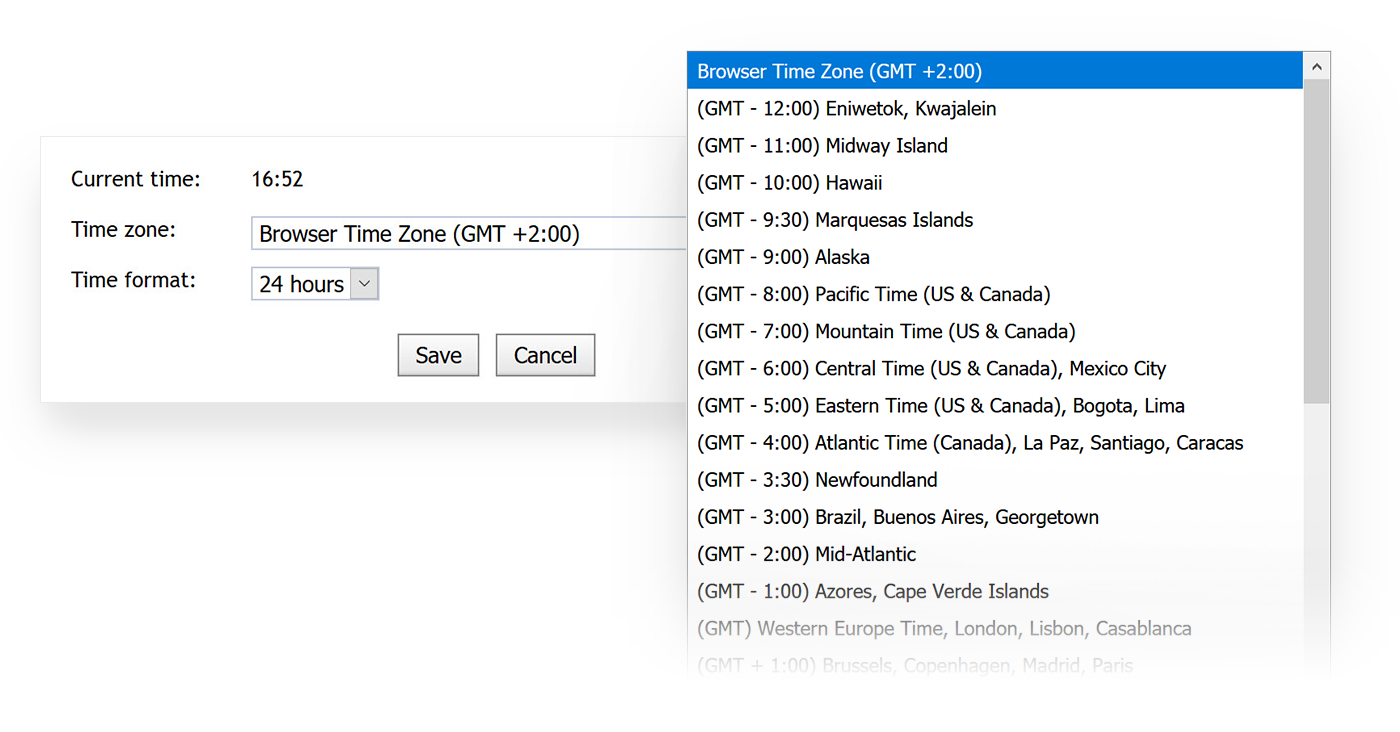
Task: Pick Atlantic Time, La Paz, Santiago, Caracas
Action: 970,442
